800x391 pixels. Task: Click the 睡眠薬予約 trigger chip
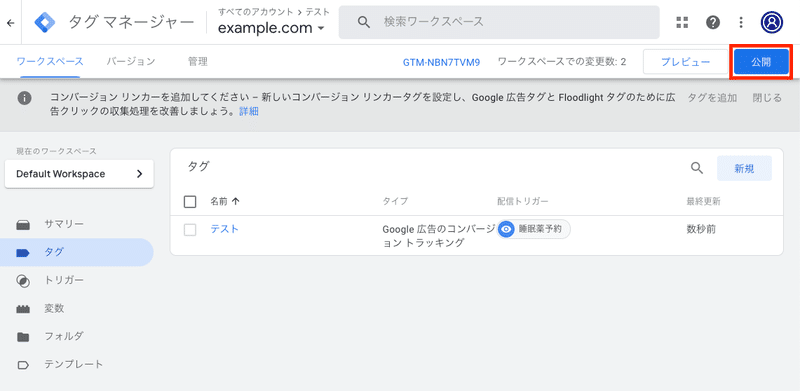click(x=534, y=229)
